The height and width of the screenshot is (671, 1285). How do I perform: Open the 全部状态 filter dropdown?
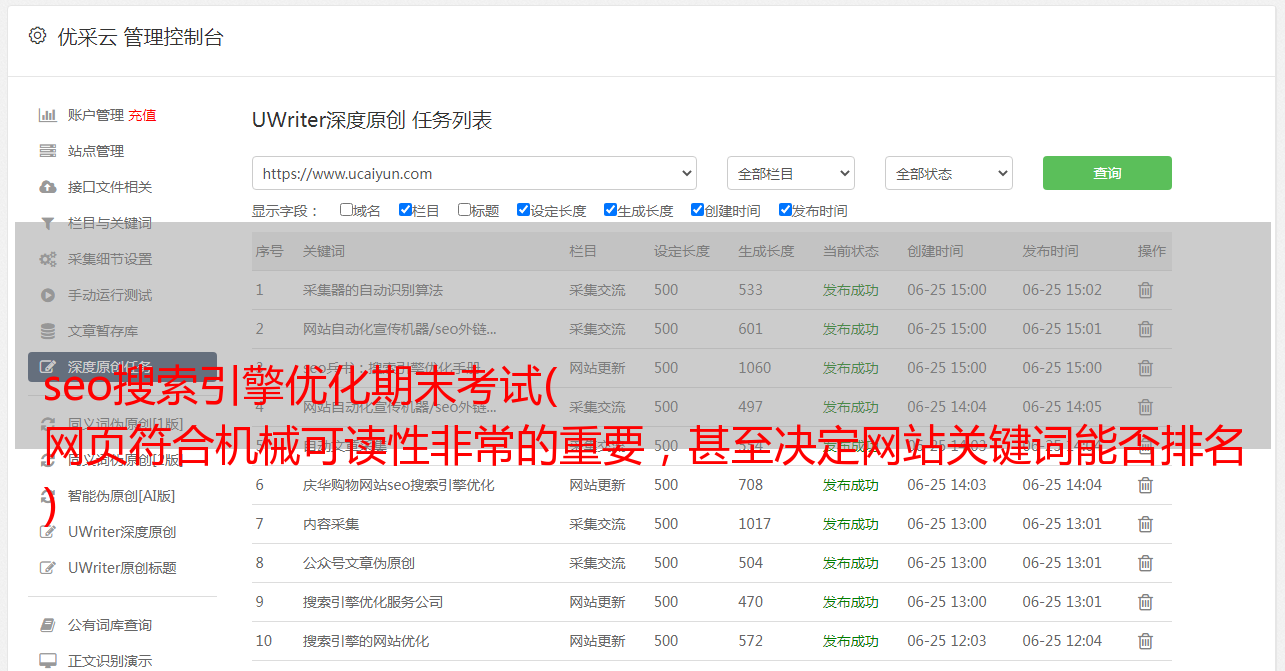pos(948,173)
